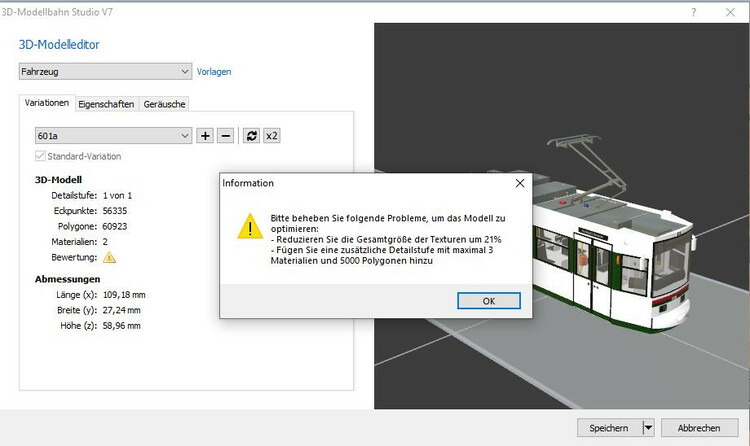This screenshot has height=446, width=750.
Task: Confirm the dialog with OK
Action: 489,301
